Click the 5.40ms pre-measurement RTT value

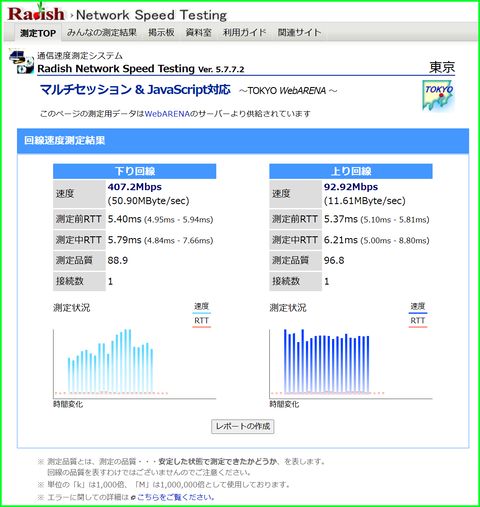pyautogui.click(x=124, y=219)
